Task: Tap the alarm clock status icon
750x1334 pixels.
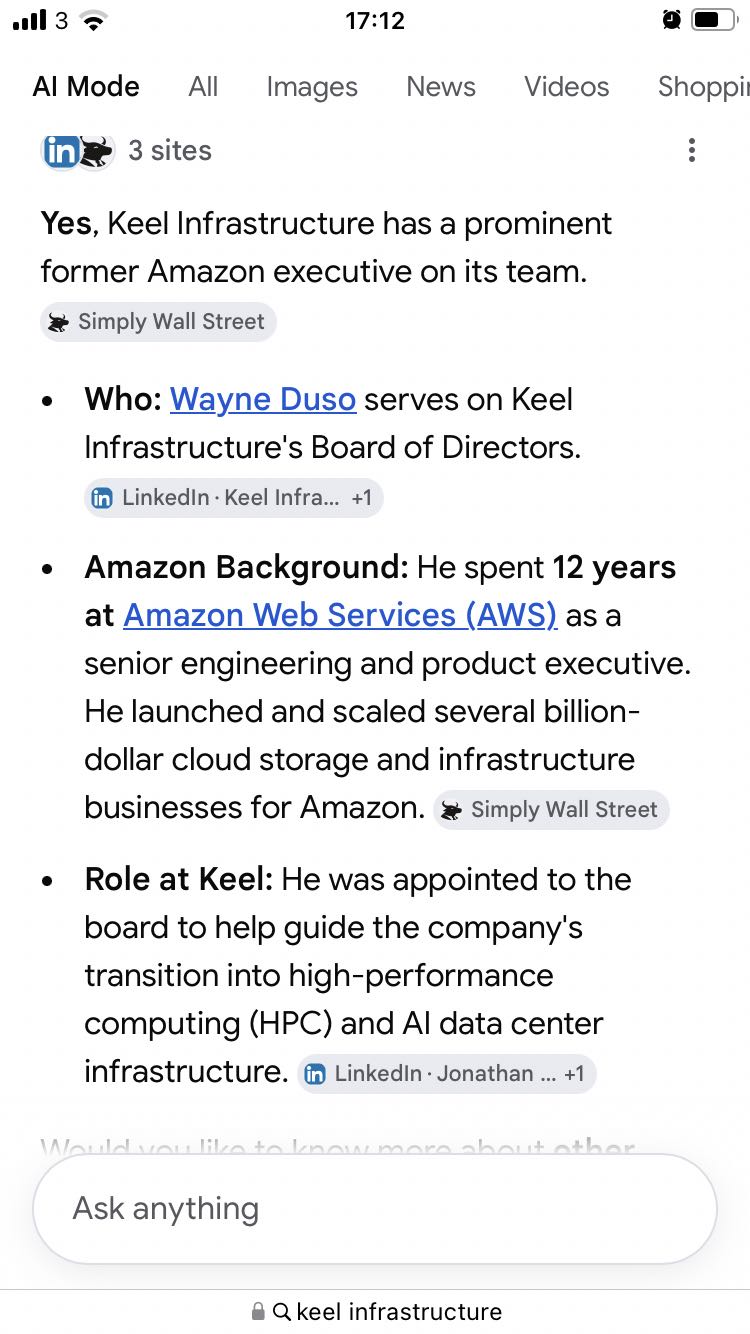Action: click(x=672, y=20)
